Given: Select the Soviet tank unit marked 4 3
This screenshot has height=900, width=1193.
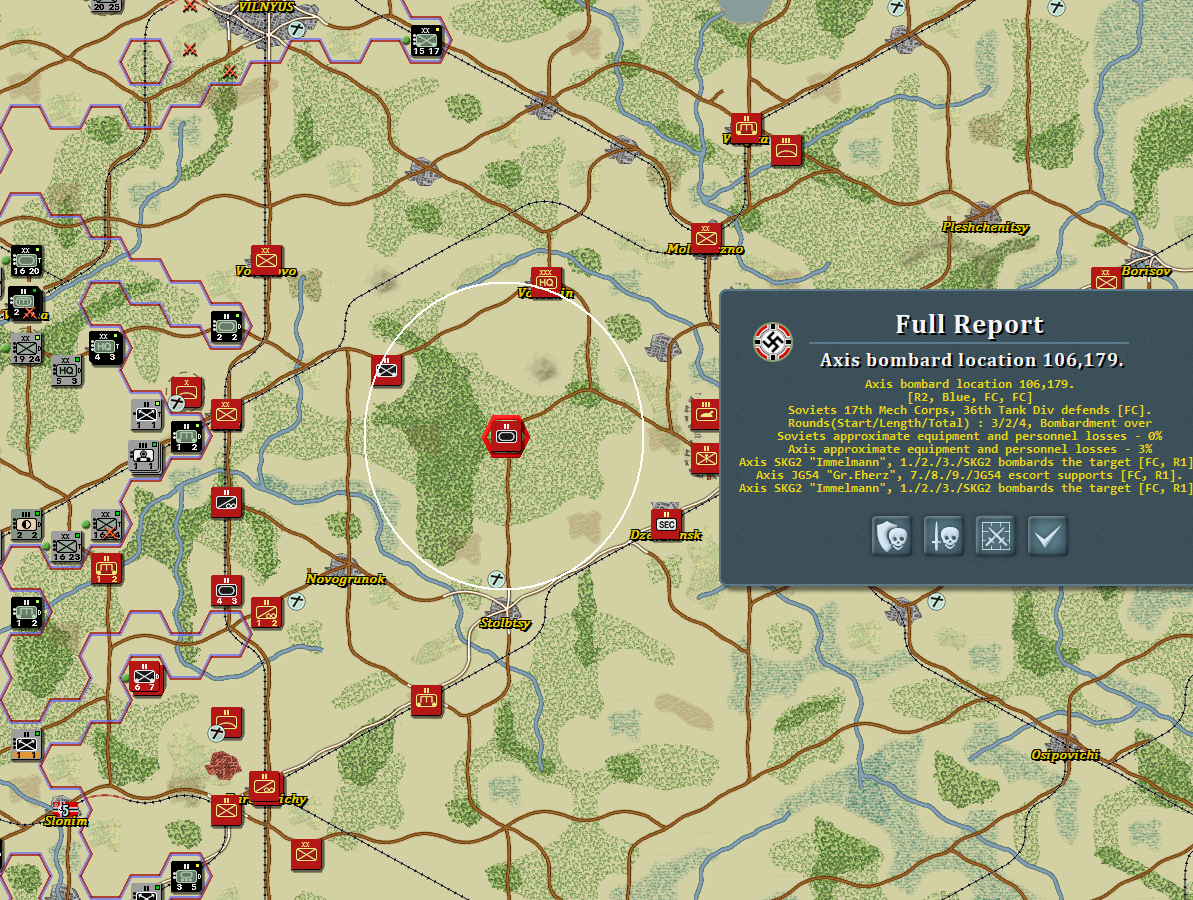Looking at the screenshot, I should point(227,591).
